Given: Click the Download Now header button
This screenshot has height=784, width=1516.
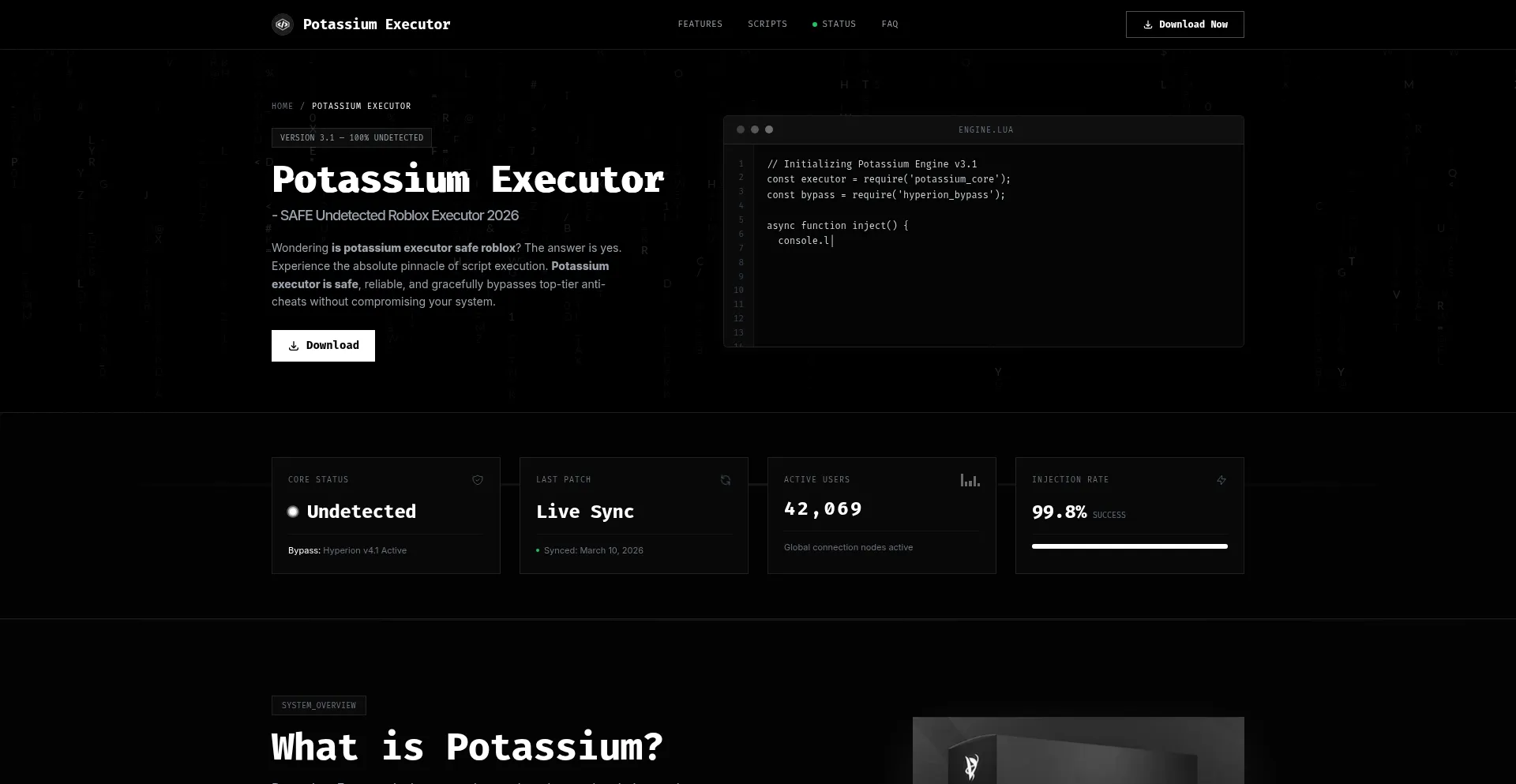Looking at the screenshot, I should point(1184,24).
